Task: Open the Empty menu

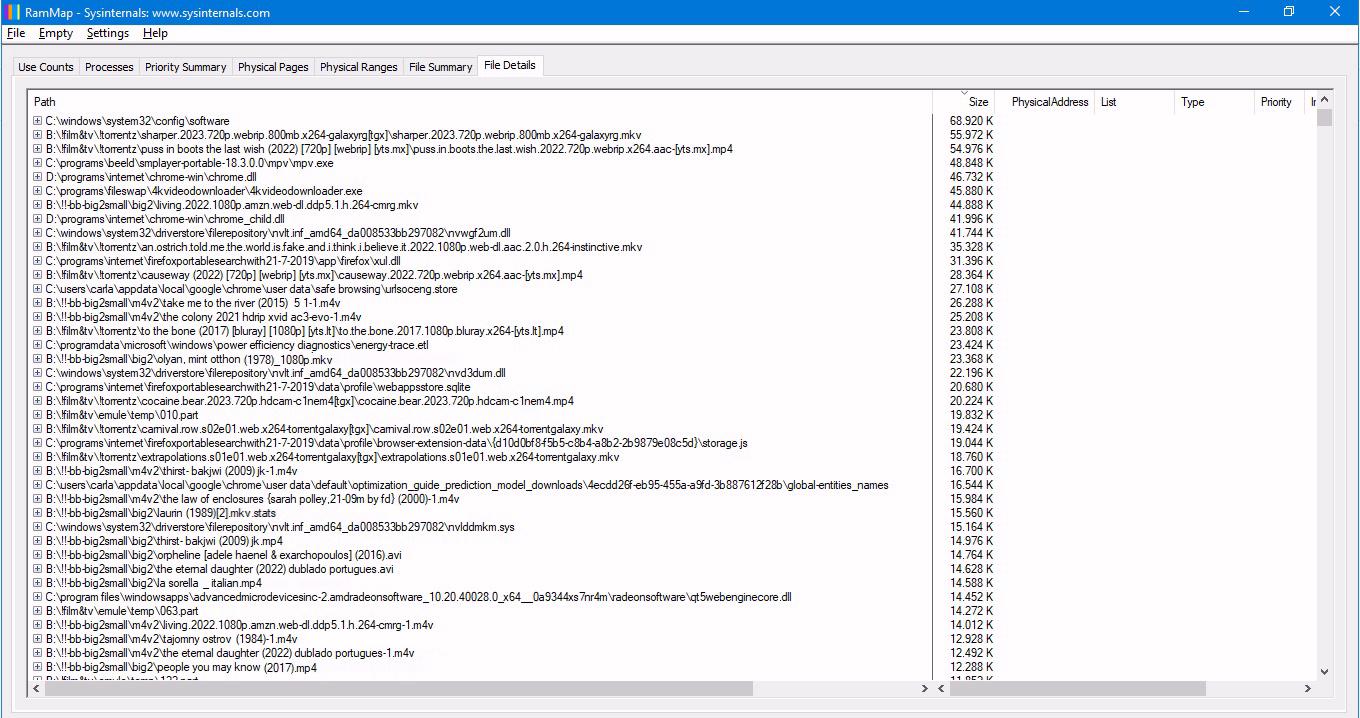Action: pyautogui.click(x=56, y=33)
